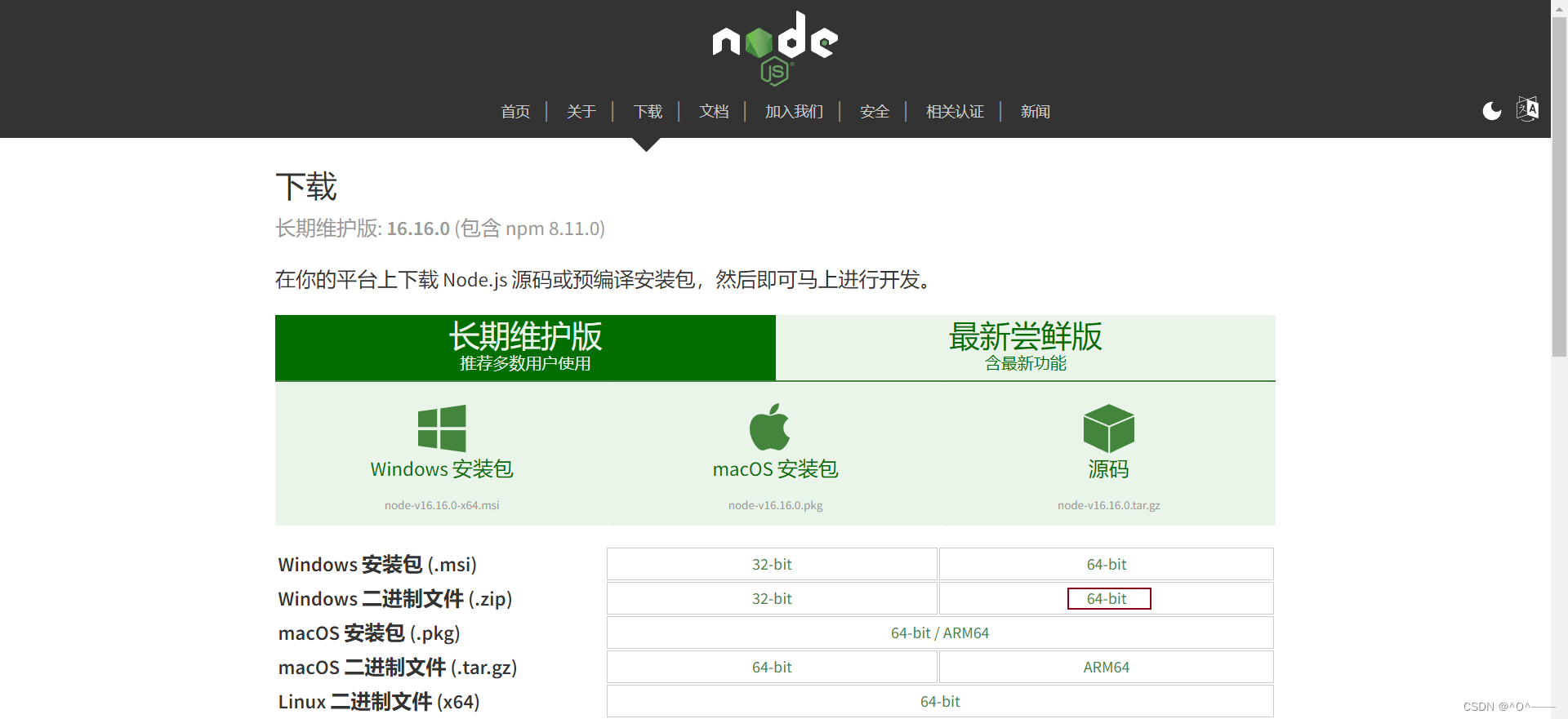Image resolution: width=1568 pixels, height=719 pixels.
Task: Select the 长期维护版 tab
Action: point(525,348)
